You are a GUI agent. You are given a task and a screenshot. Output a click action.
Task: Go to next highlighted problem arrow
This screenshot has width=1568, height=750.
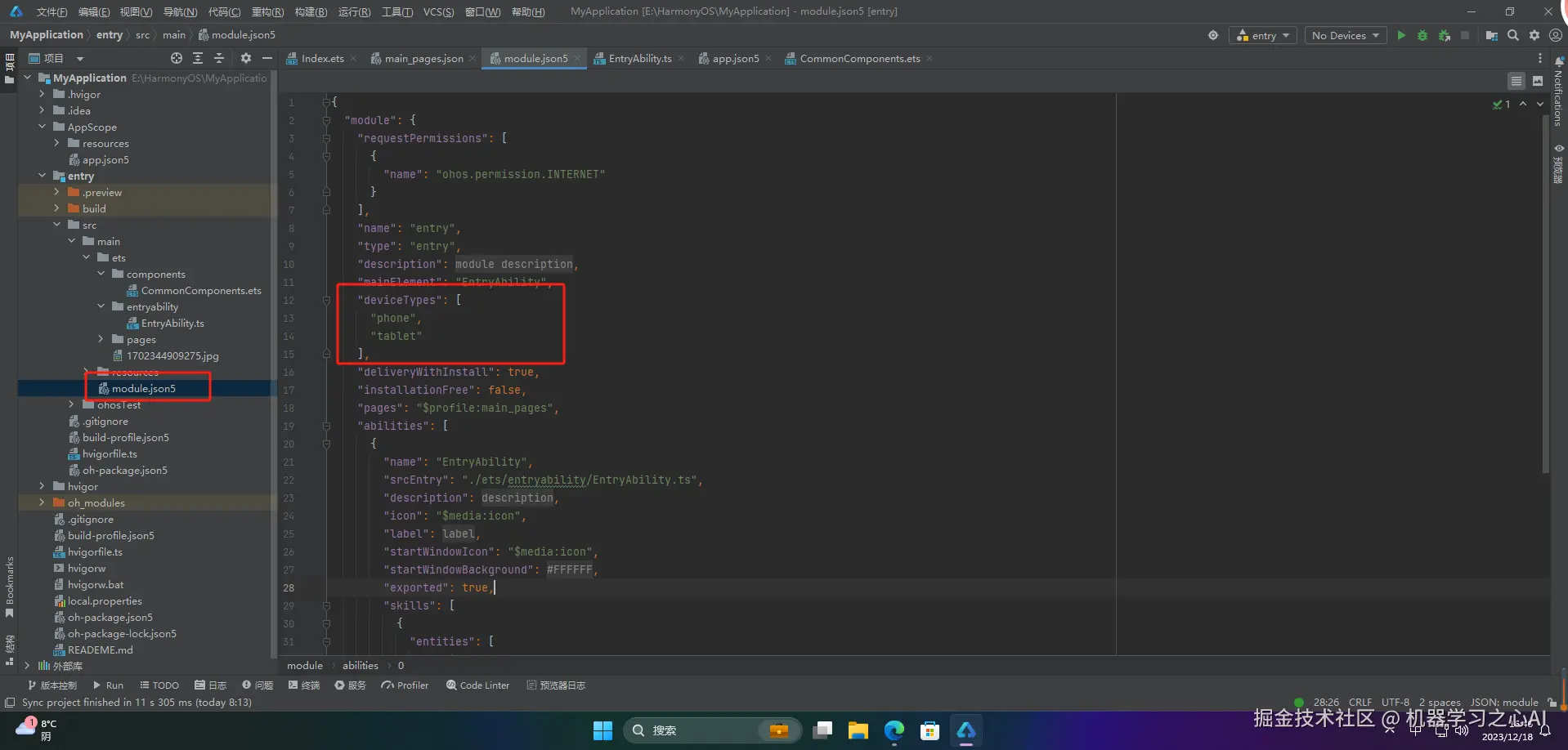pyautogui.click(x=1540, y=104)
